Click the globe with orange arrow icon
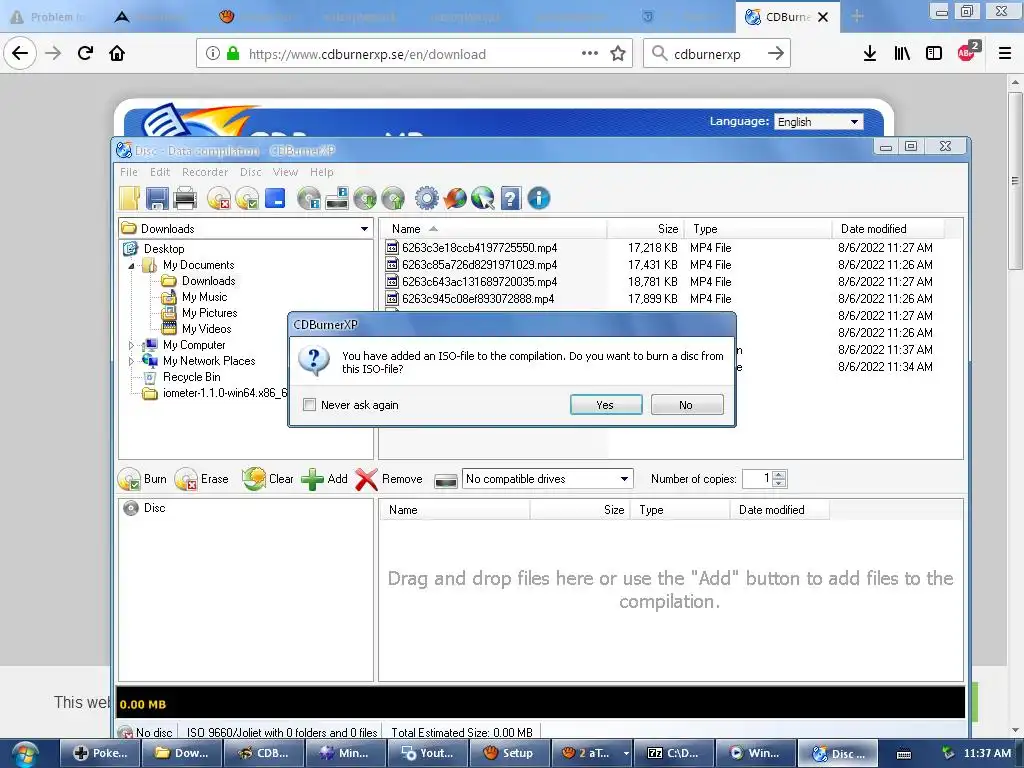 tap(455, 198)
